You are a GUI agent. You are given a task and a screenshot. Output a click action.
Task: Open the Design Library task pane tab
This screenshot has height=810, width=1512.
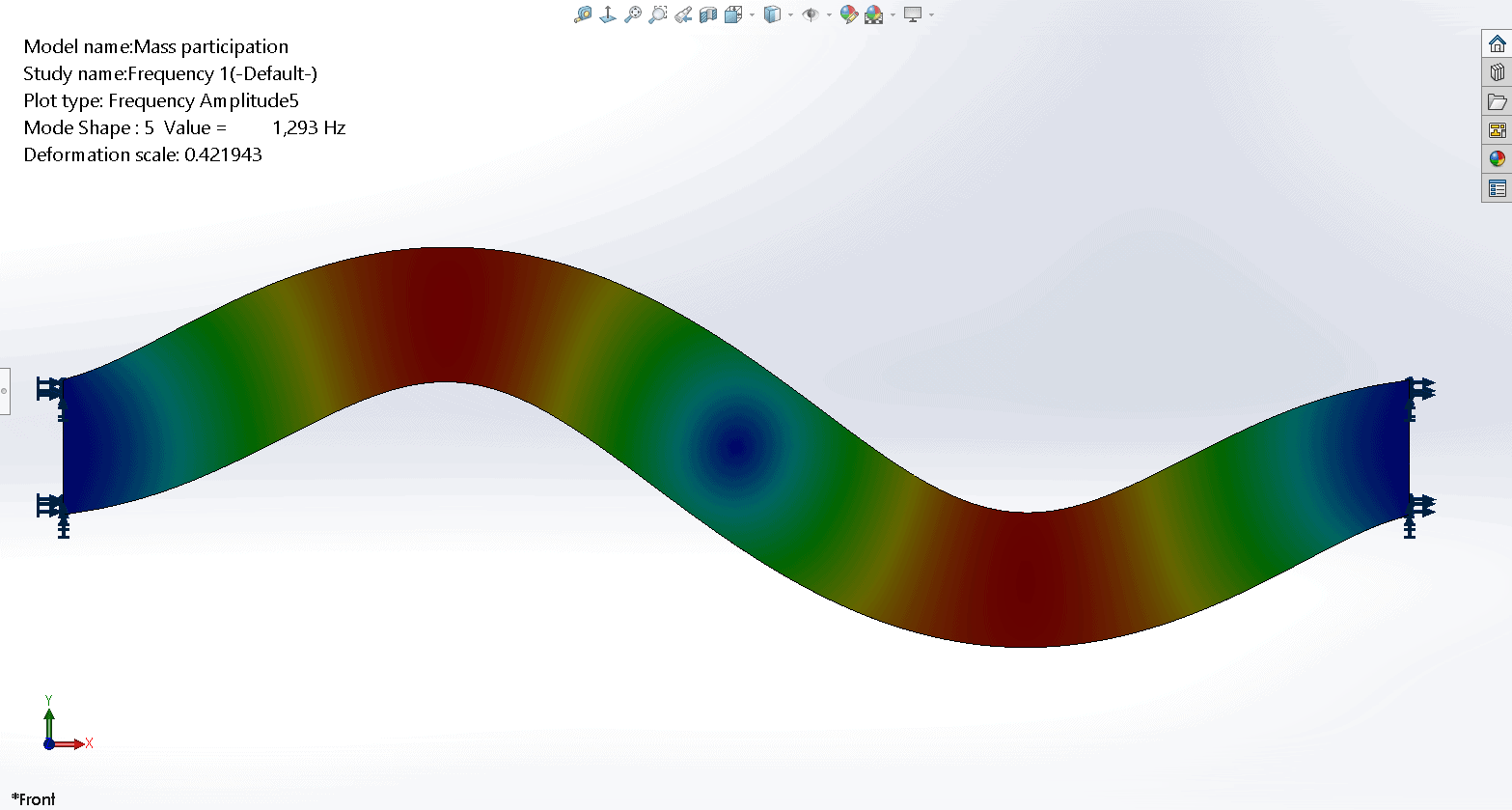1497,72
